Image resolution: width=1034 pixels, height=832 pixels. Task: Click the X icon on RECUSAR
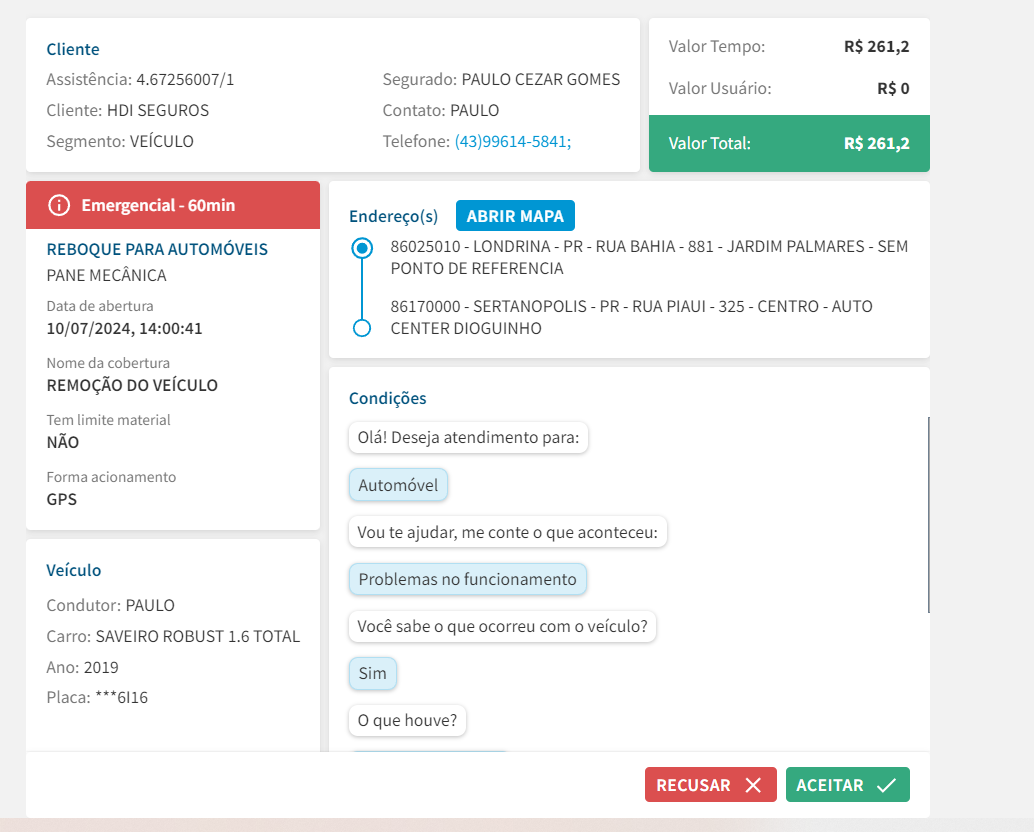753,785
